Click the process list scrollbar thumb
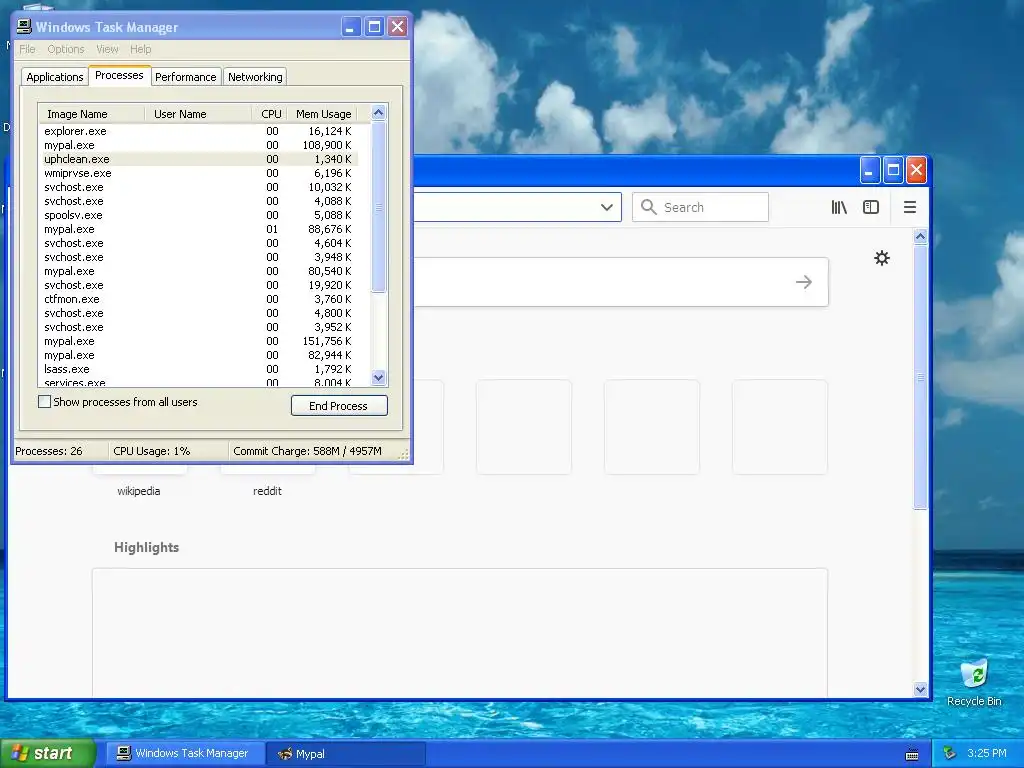The width and height of the screenshot is (1024, 768). (x=378, y=207)
